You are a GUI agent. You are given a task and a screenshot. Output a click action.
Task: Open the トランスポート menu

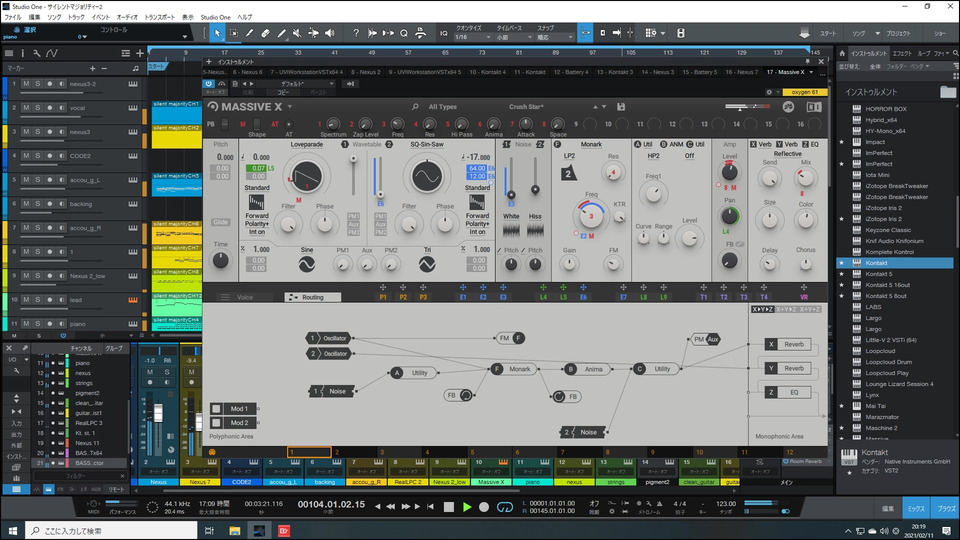159,17
